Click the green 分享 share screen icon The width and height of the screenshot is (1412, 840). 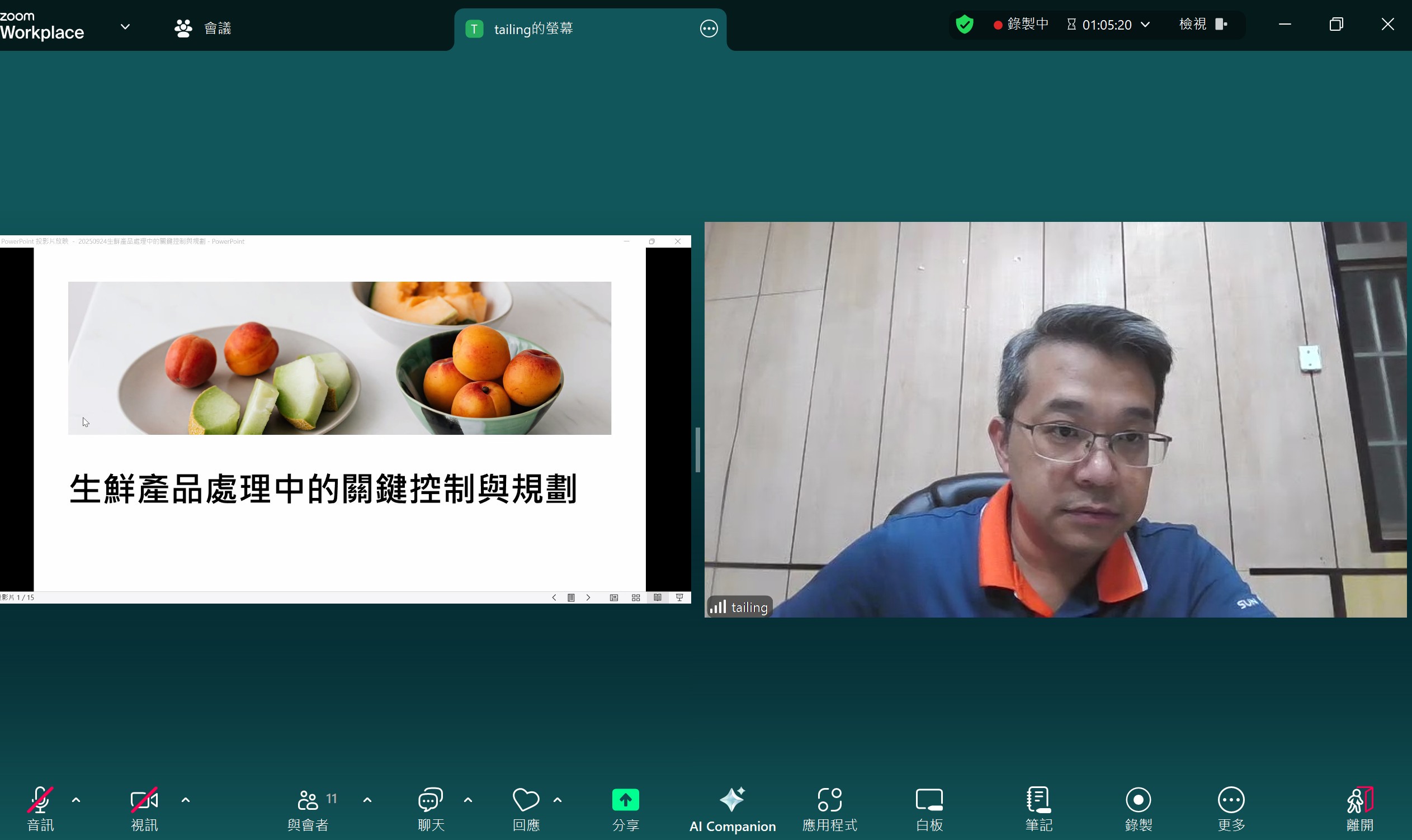coord(625,800)
